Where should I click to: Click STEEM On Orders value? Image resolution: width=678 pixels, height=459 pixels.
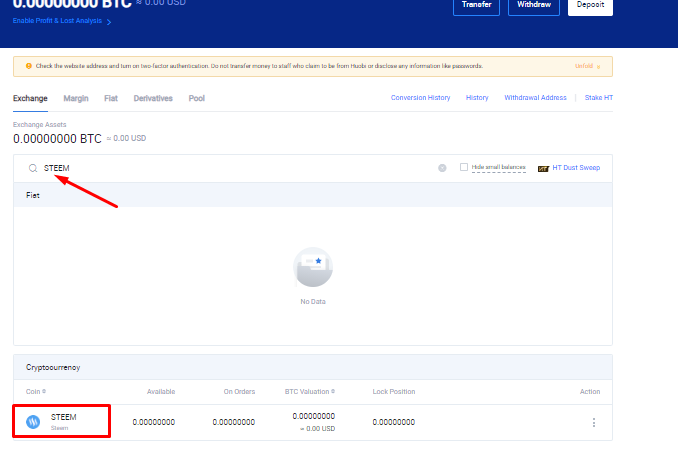pos(233,422)
